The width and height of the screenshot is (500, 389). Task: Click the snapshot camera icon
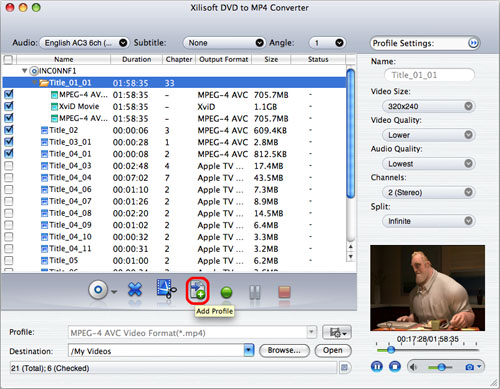click(469, 367)
